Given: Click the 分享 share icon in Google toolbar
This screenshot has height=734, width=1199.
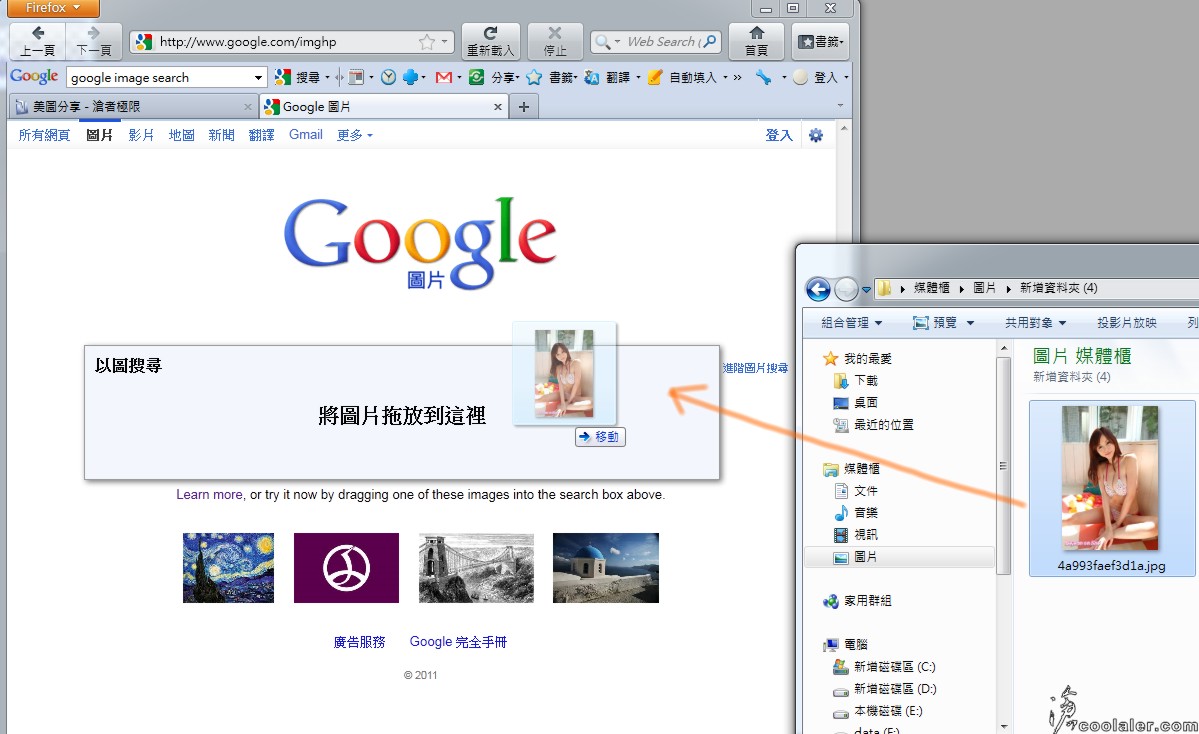Looking at the screenshot, I should click(476, 77).
